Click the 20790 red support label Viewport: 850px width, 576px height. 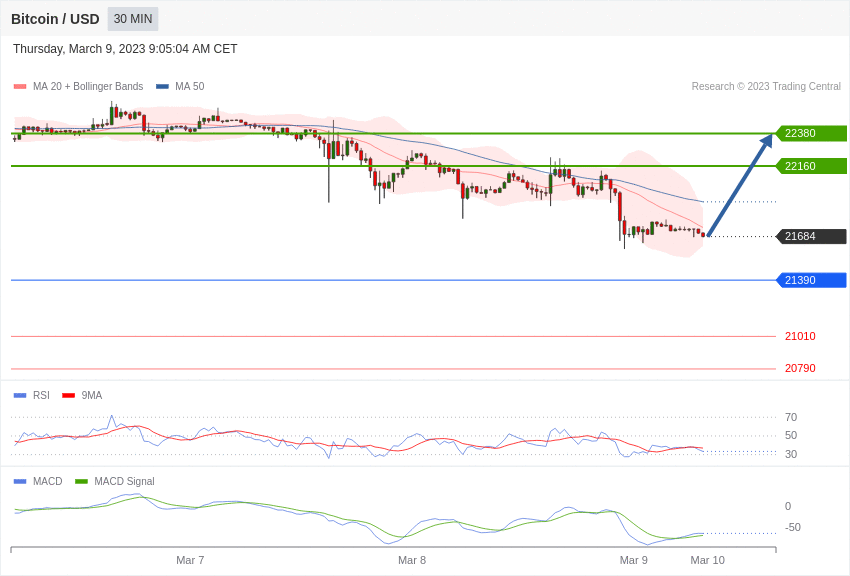click(800, 368)
